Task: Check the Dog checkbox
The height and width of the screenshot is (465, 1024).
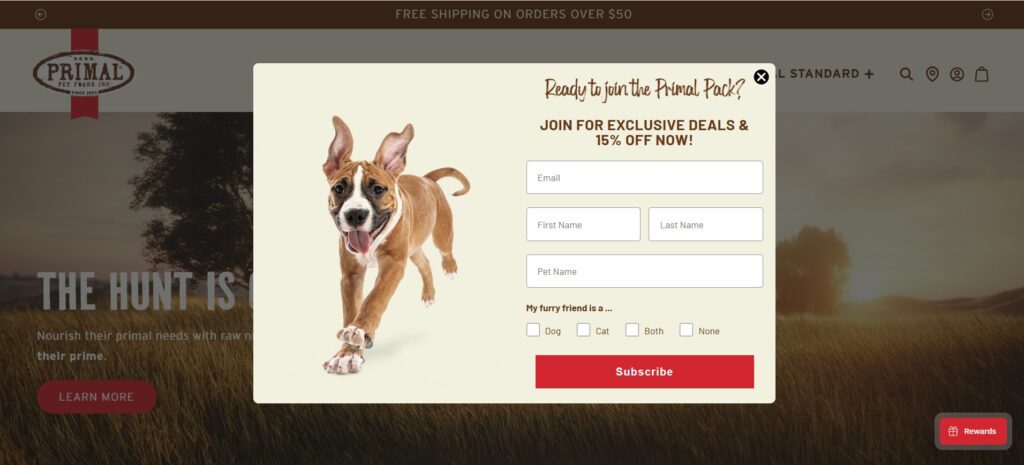Action: point(533,330)
